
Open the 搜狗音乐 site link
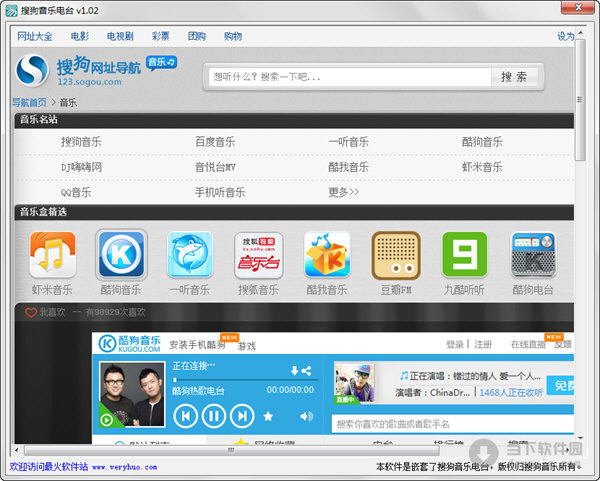[81, 142]
